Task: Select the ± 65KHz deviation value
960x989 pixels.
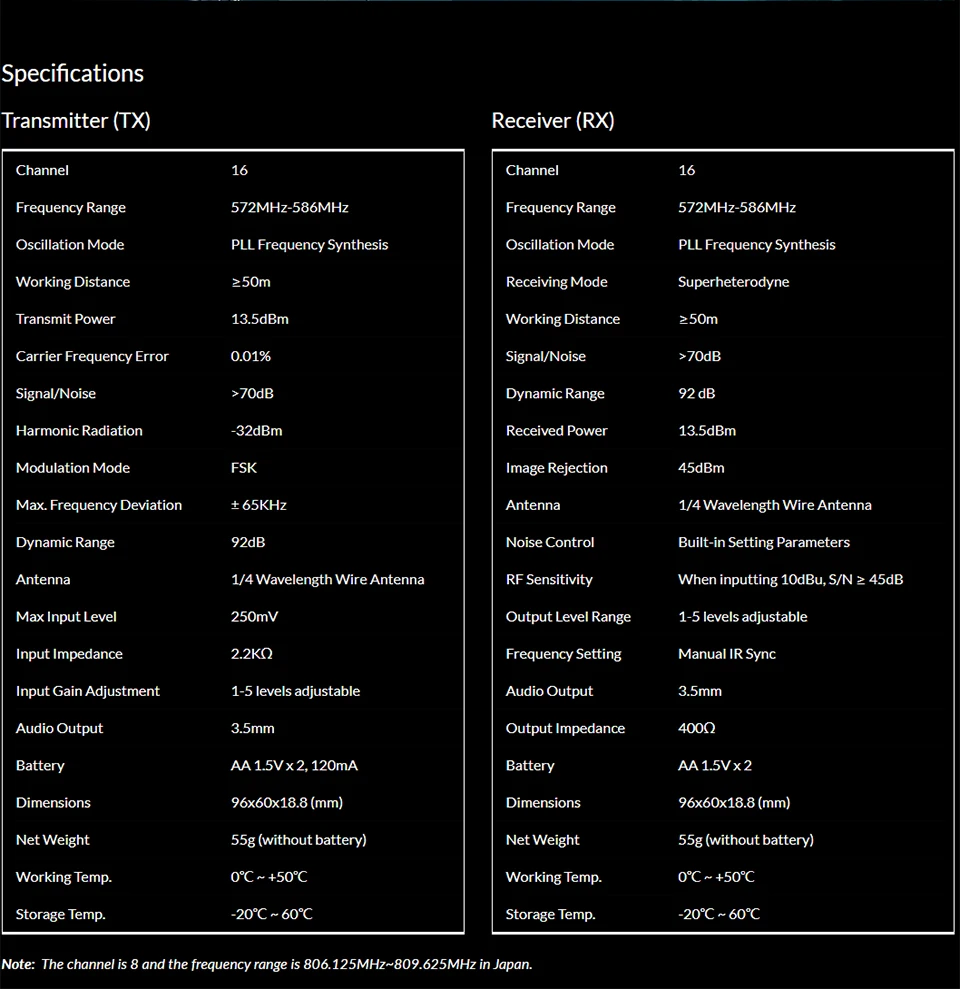Action: tap(259, 505)
